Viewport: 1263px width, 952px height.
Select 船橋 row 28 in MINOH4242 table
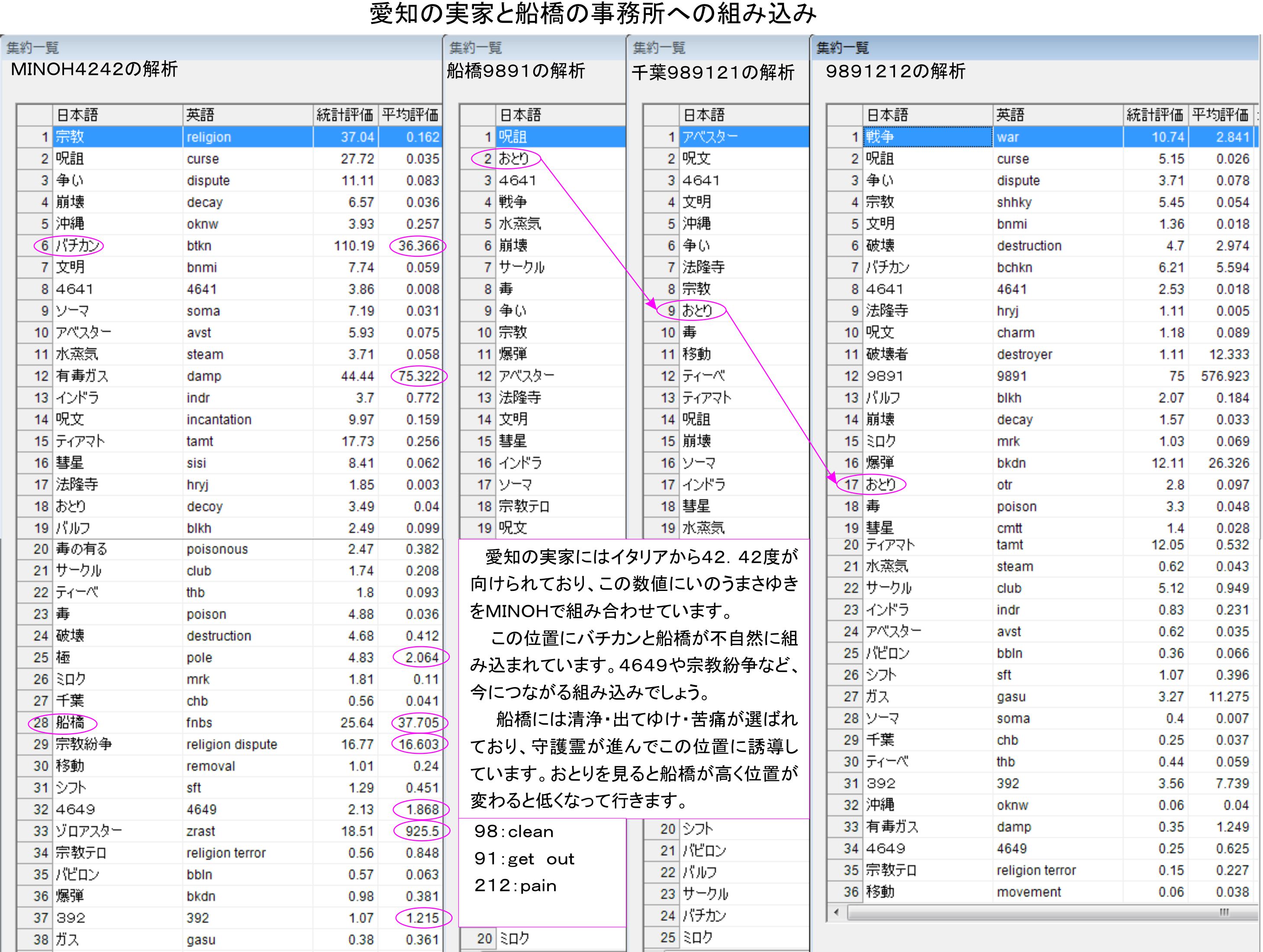pos(70,723)
